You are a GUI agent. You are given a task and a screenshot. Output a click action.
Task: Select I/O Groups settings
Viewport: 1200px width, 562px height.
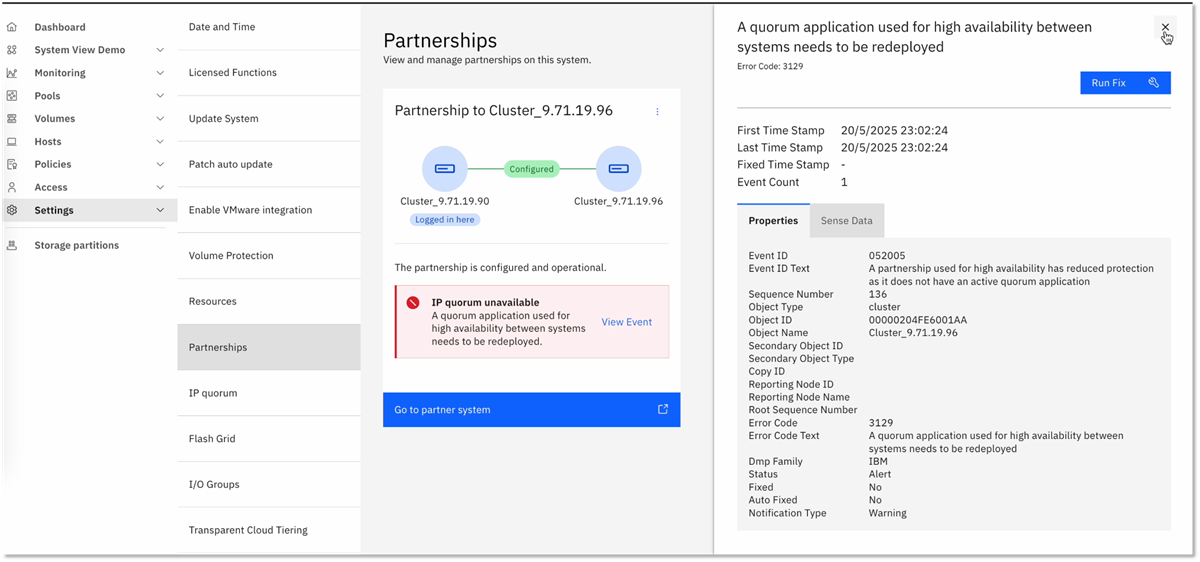268,484
